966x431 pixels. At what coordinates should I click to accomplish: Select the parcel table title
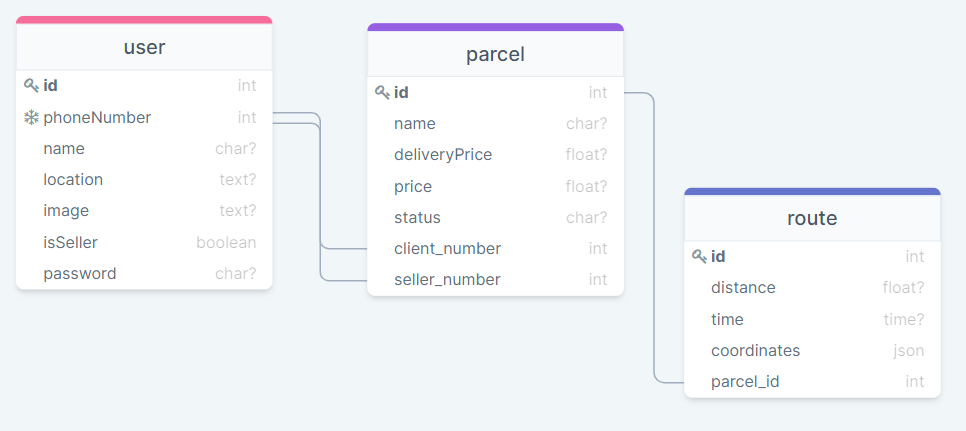pyautogui.click(x=495, y=54)
